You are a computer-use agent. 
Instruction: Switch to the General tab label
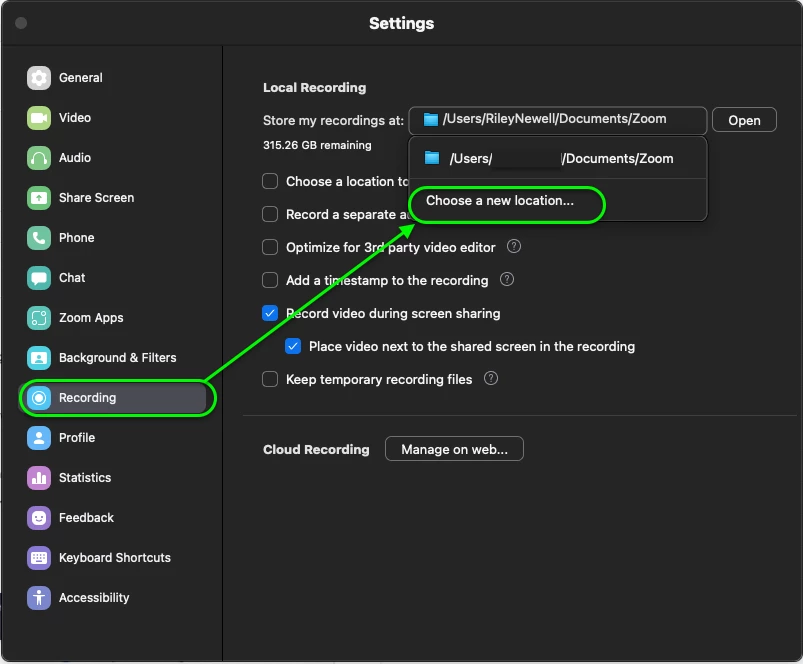[80, 78]
